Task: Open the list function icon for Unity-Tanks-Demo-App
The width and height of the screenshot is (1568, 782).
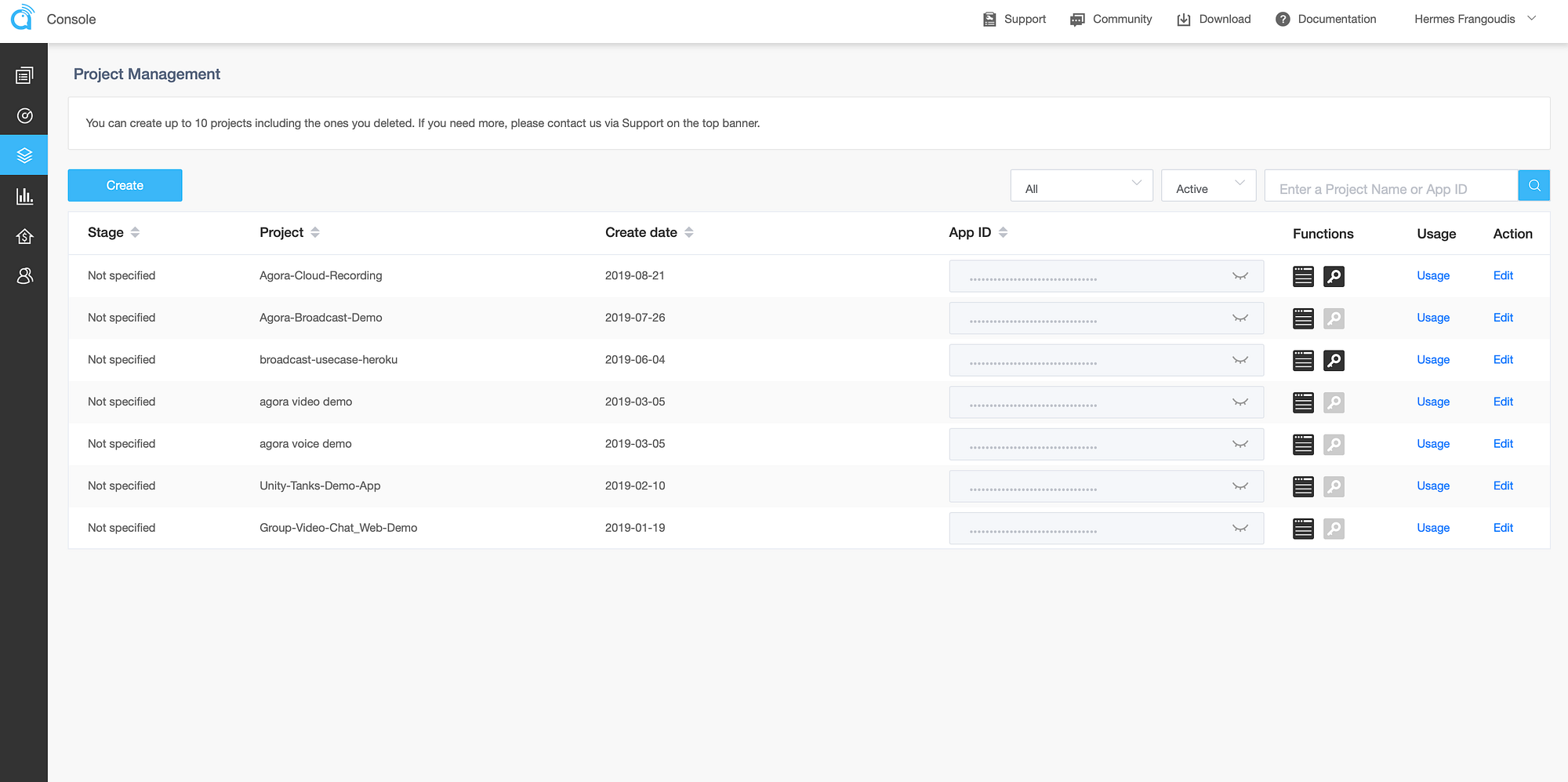Action: tap(1303, 486)
